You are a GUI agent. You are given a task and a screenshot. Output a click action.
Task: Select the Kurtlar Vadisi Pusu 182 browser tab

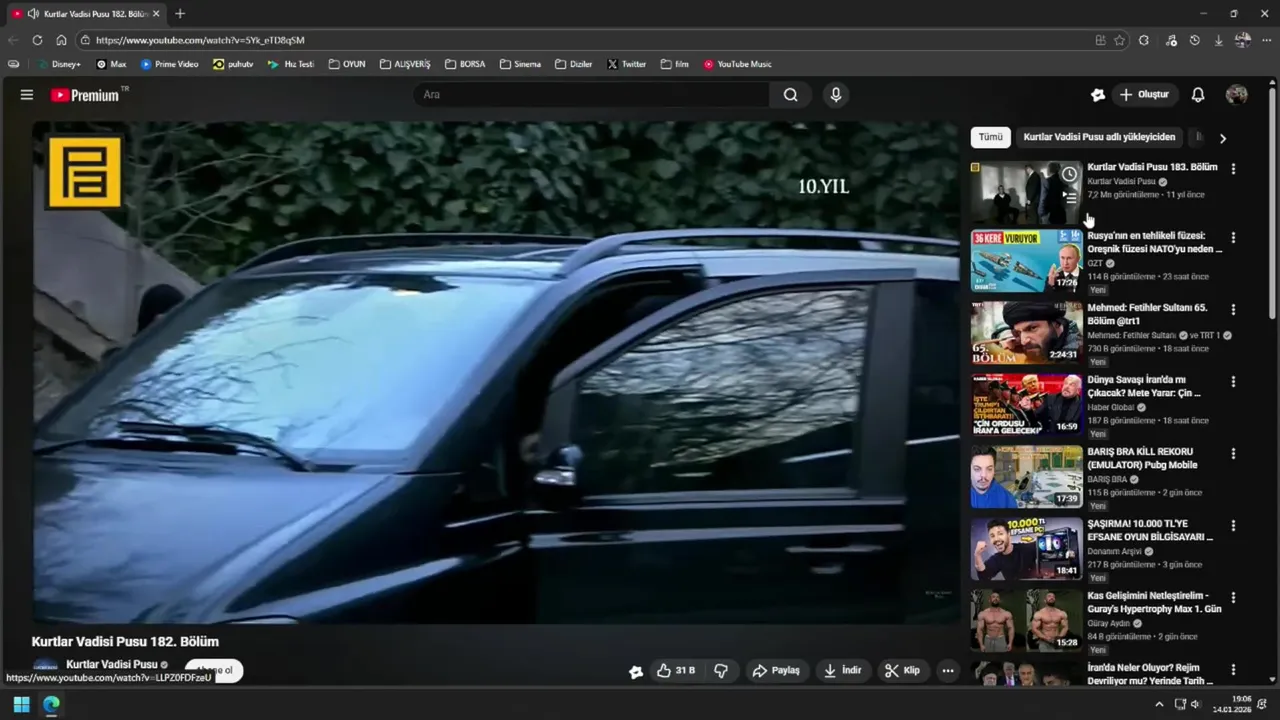pos(86,14)
